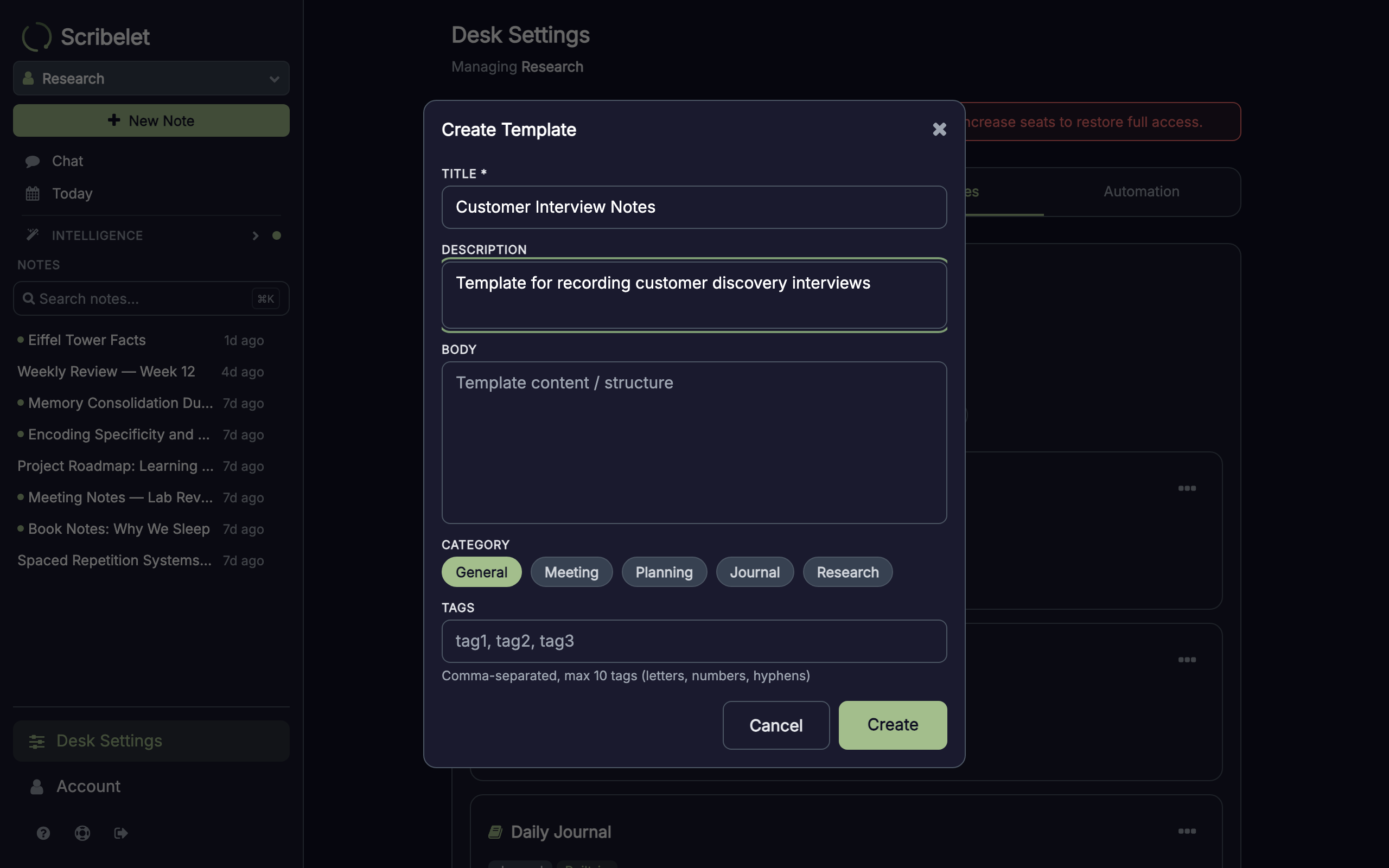Click the New Note button
The width and height of the screenshot is (1389, 868).
pyautogui.click(x=151, y=120)
